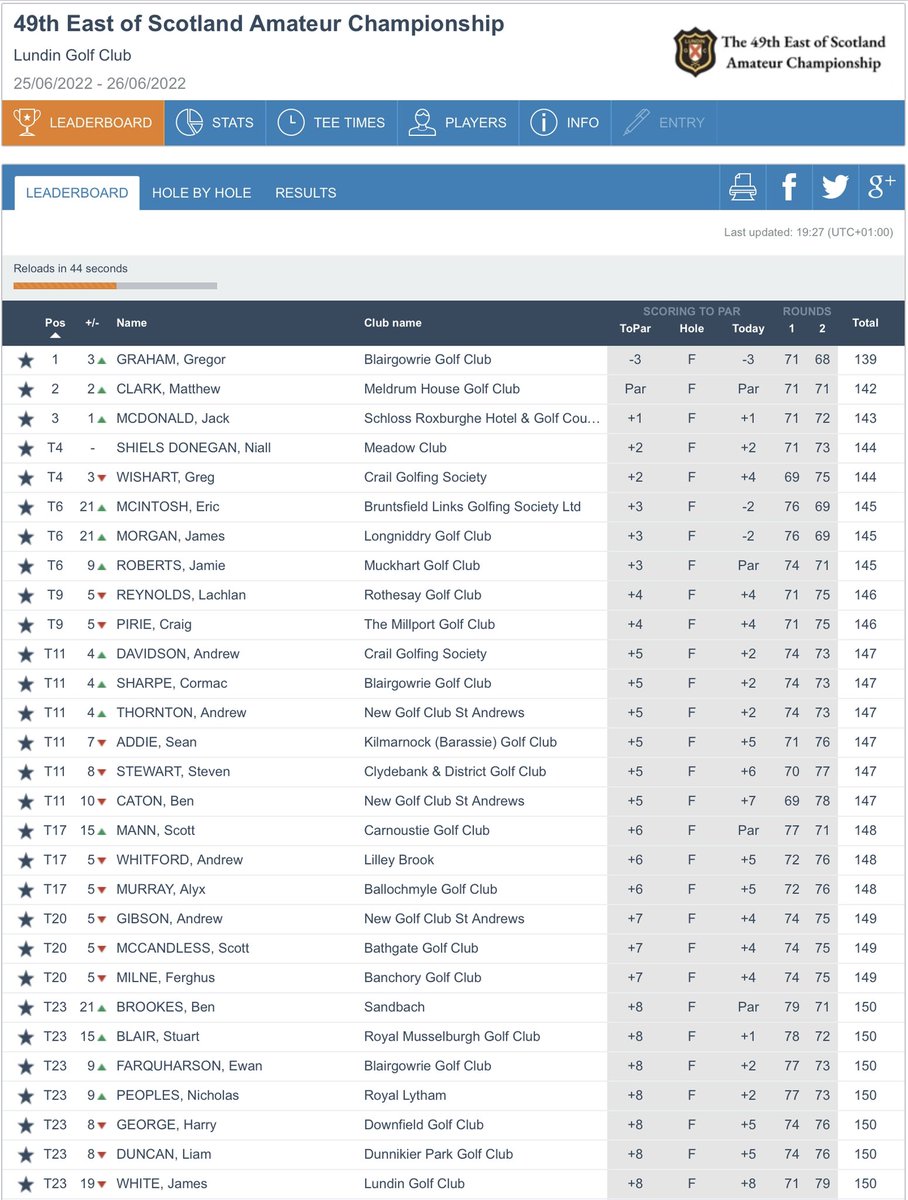Sort table by Name column
The image size is (908, 1200).
coord(131,323)
